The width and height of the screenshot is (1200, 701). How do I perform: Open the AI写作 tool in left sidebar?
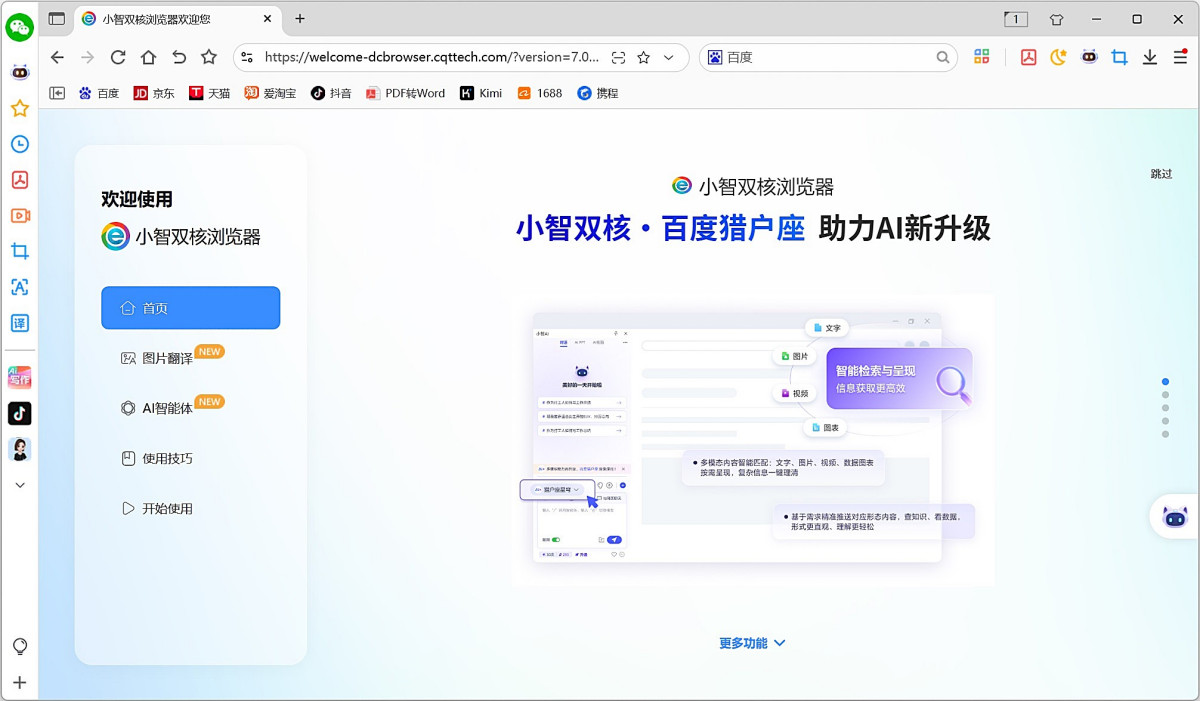(19, 377)
